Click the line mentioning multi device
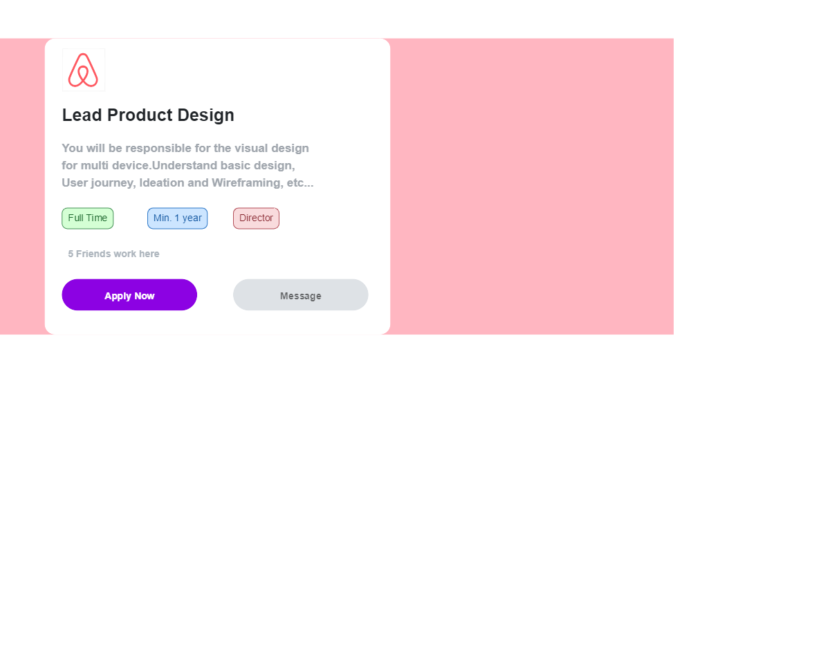 (178, 165)
